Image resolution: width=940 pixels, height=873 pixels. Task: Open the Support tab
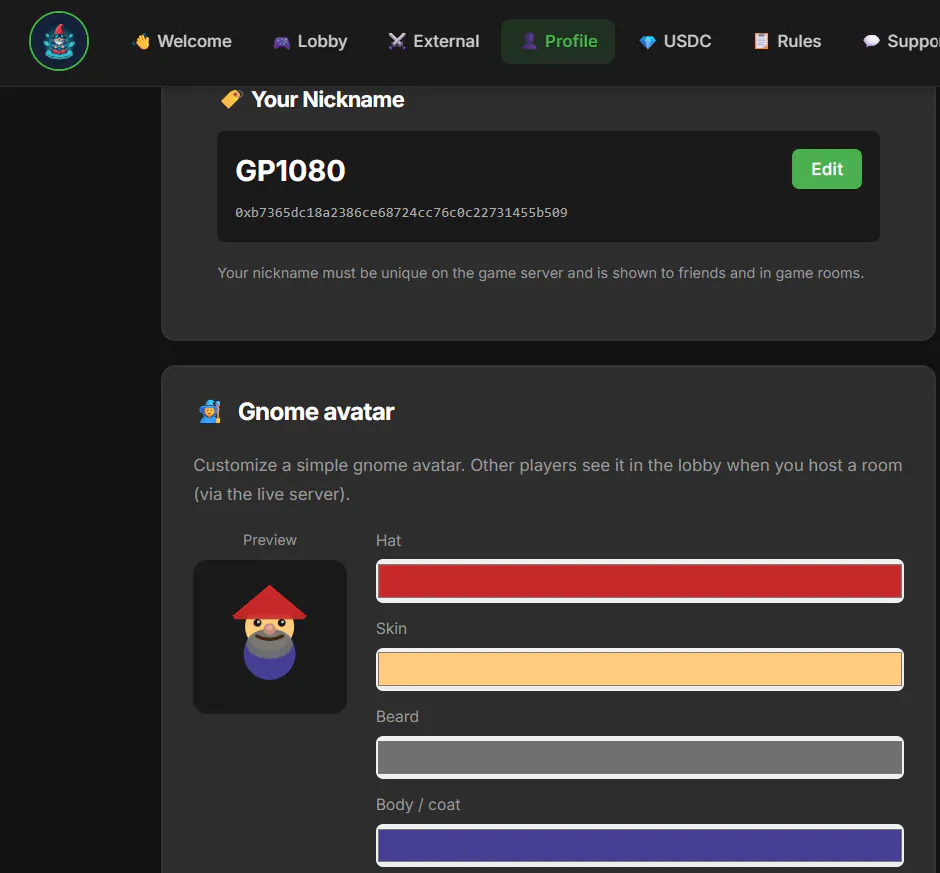tap(899, 41)
